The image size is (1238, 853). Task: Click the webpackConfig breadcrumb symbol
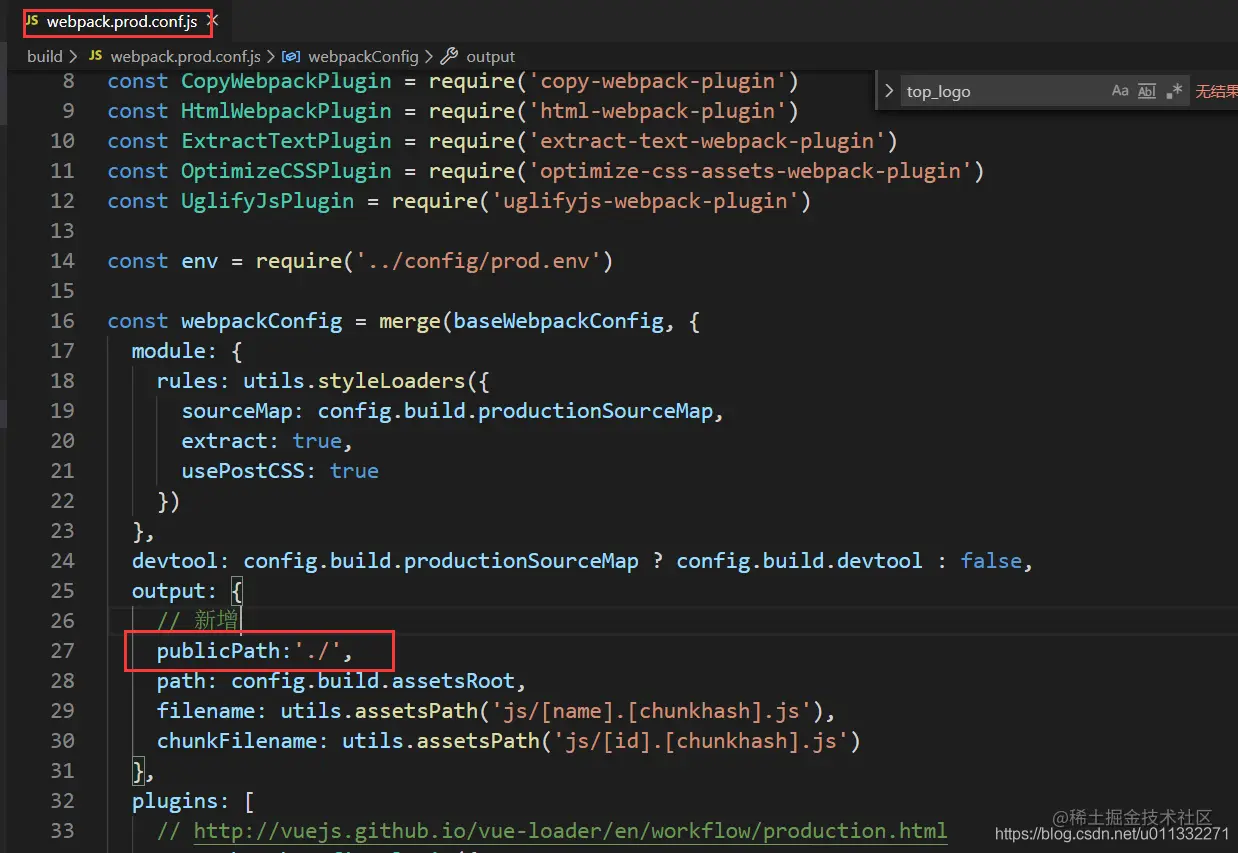(x=363, y=56)
